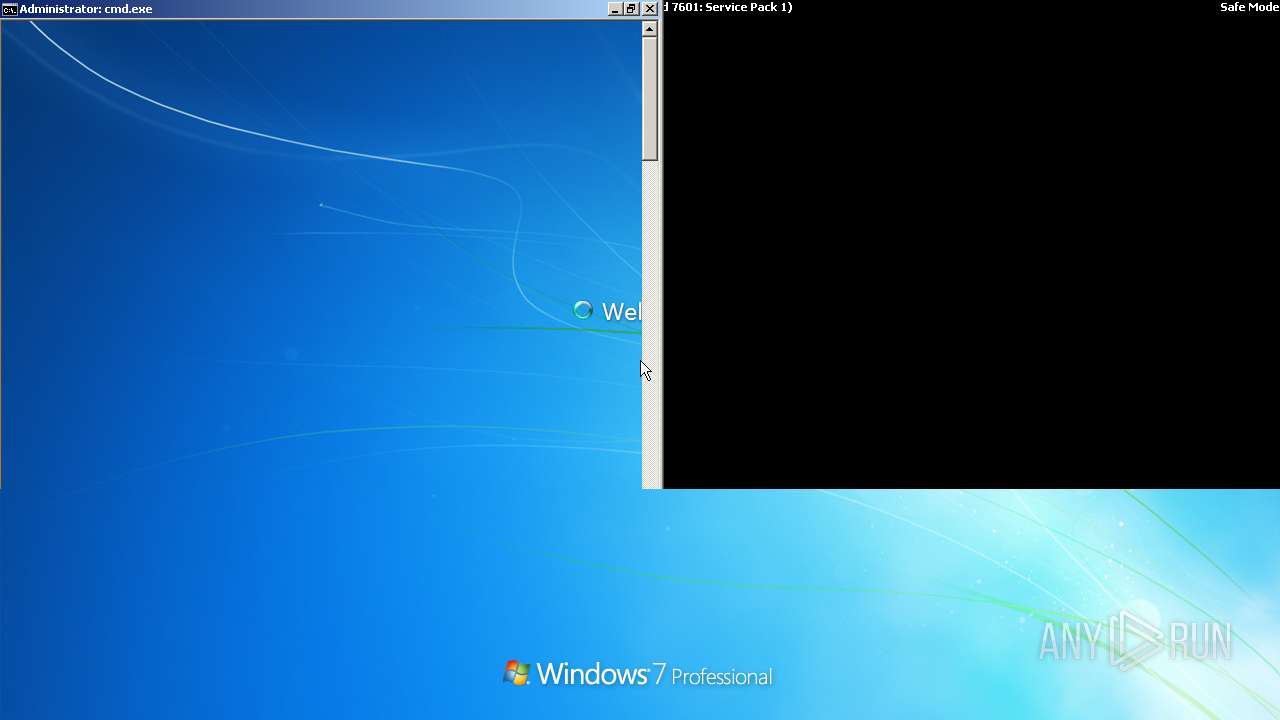The width and height of the screenshot is (1280, 720).
Task: Click the Safe Mode label top right
Action: [x=1249, y=7]
